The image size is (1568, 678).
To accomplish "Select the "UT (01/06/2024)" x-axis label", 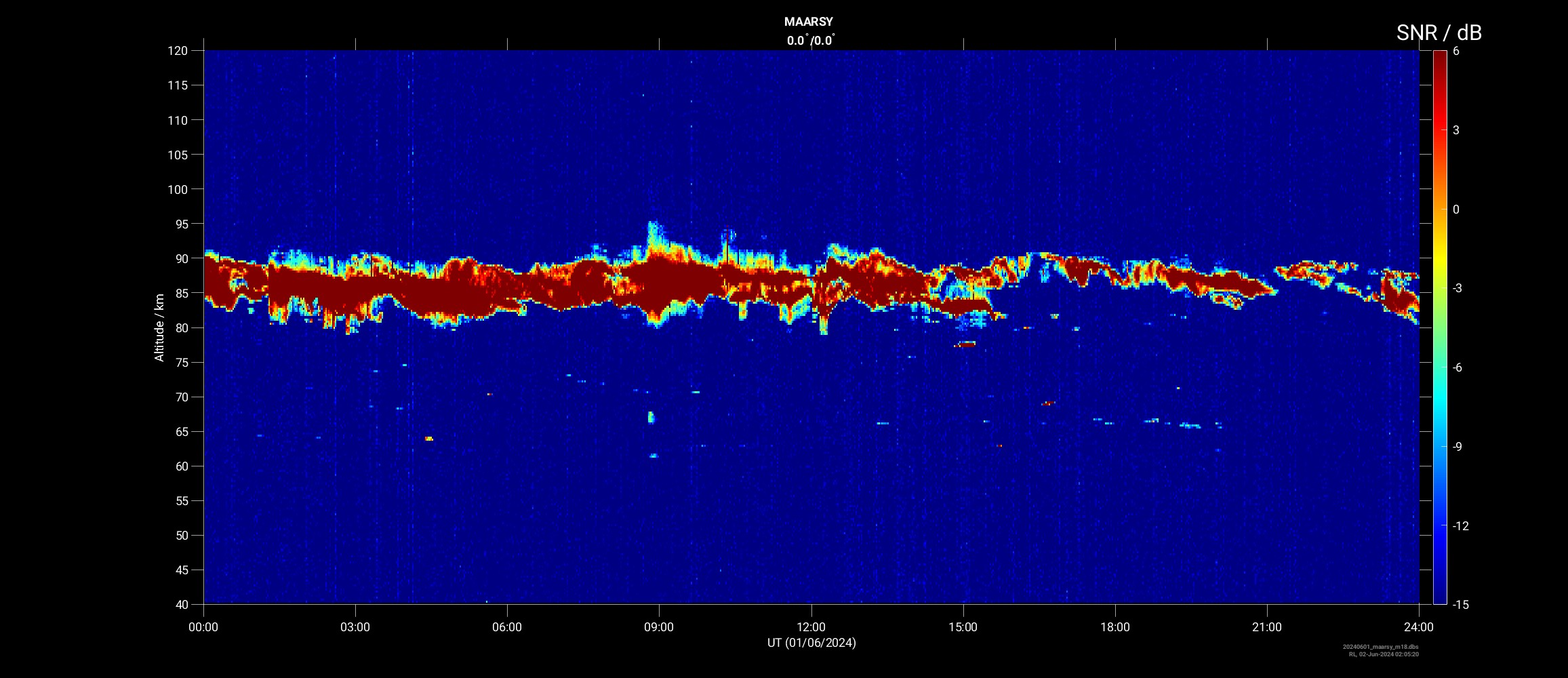I will (811, 643).
